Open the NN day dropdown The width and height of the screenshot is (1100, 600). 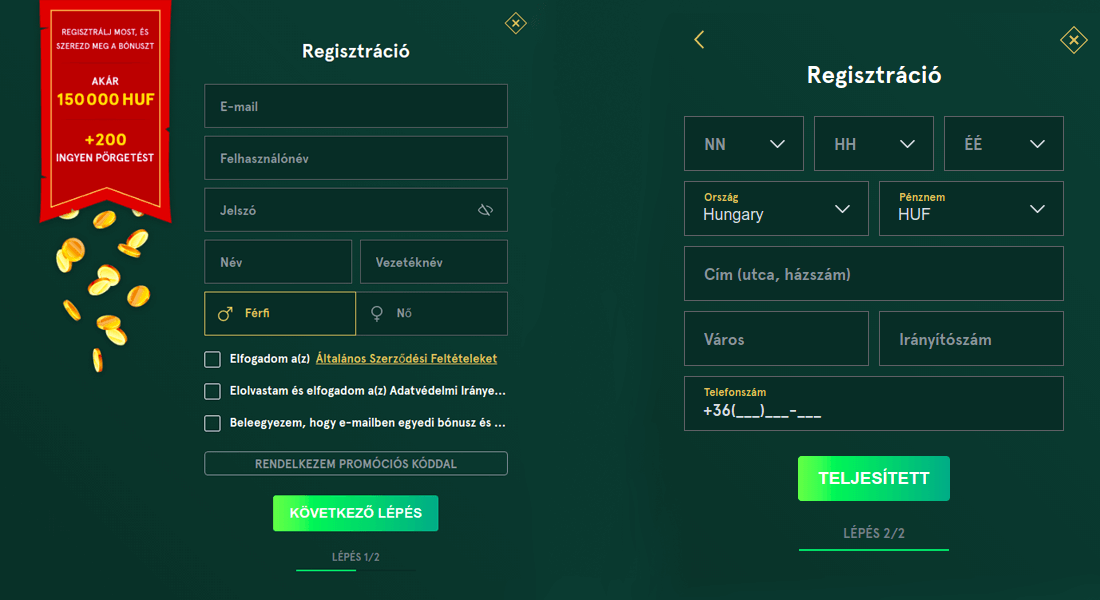click(744, 143)
